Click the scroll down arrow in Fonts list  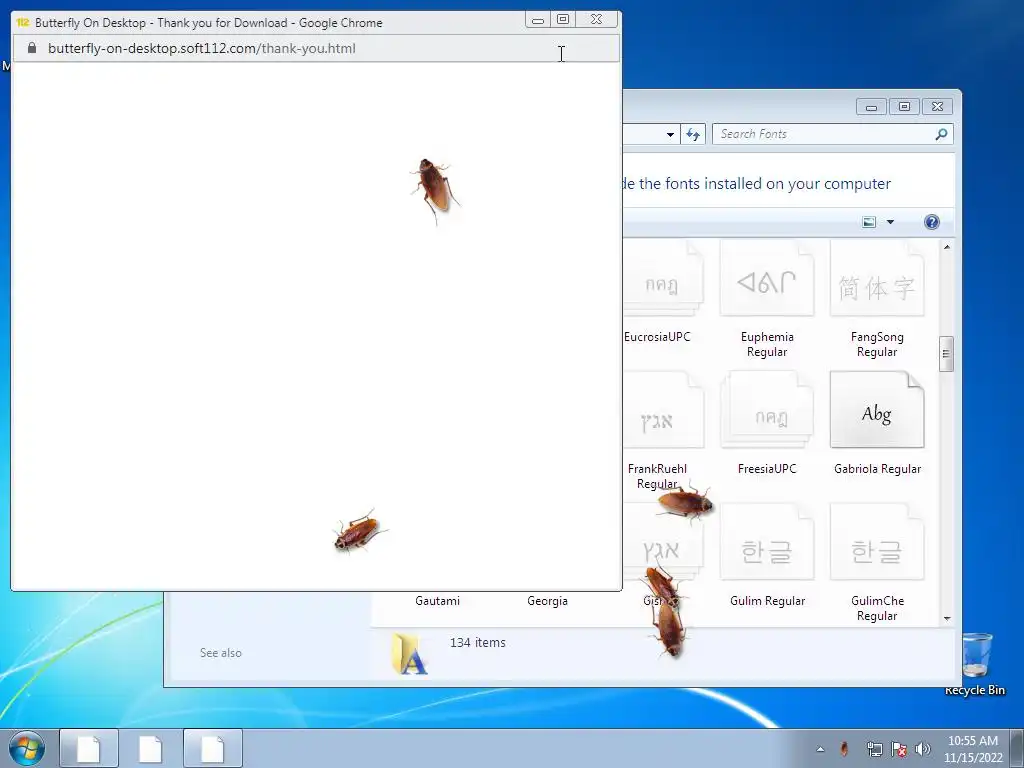click(947, 618)
